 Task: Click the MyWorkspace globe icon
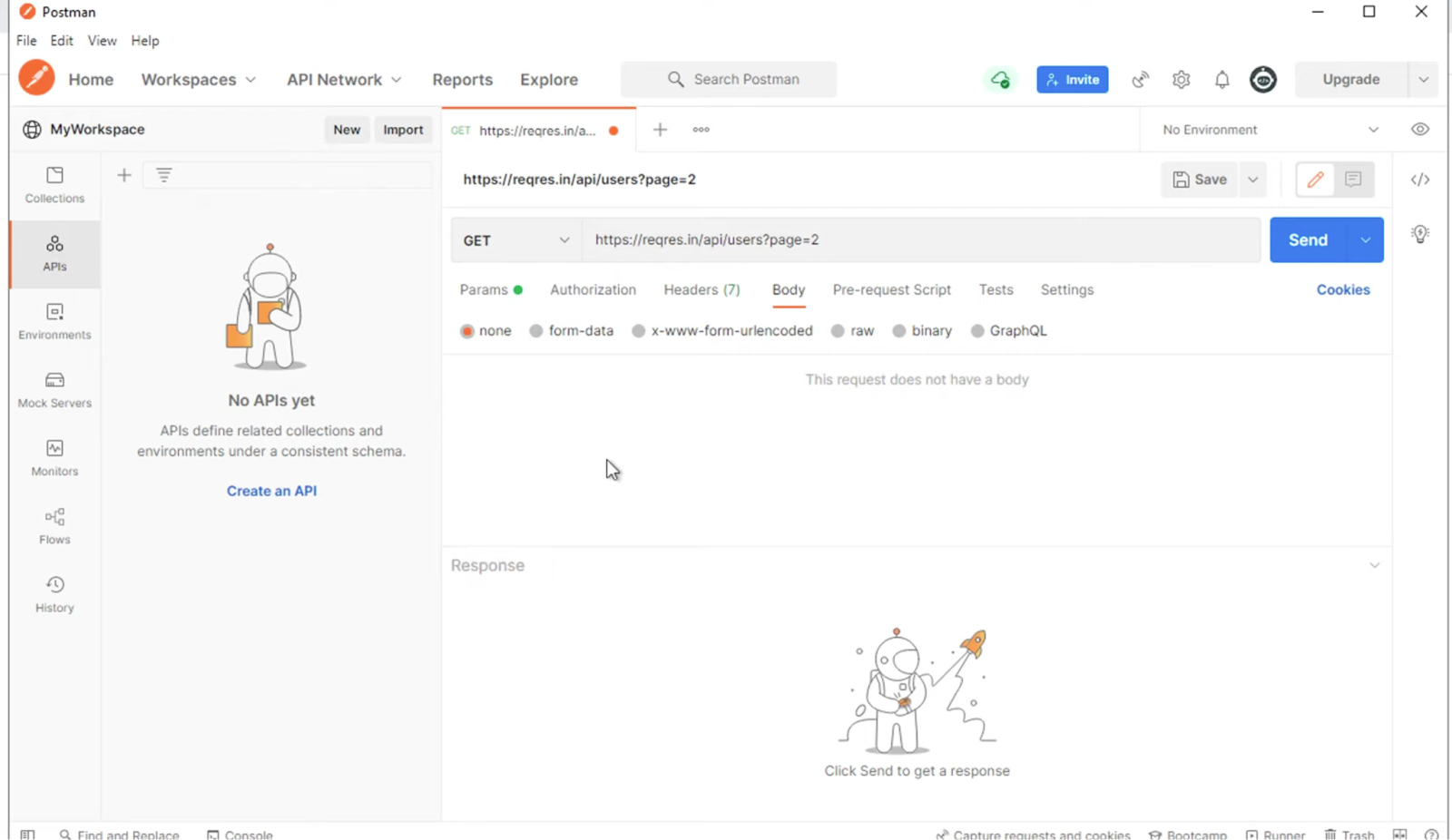[x=32, y=130]
